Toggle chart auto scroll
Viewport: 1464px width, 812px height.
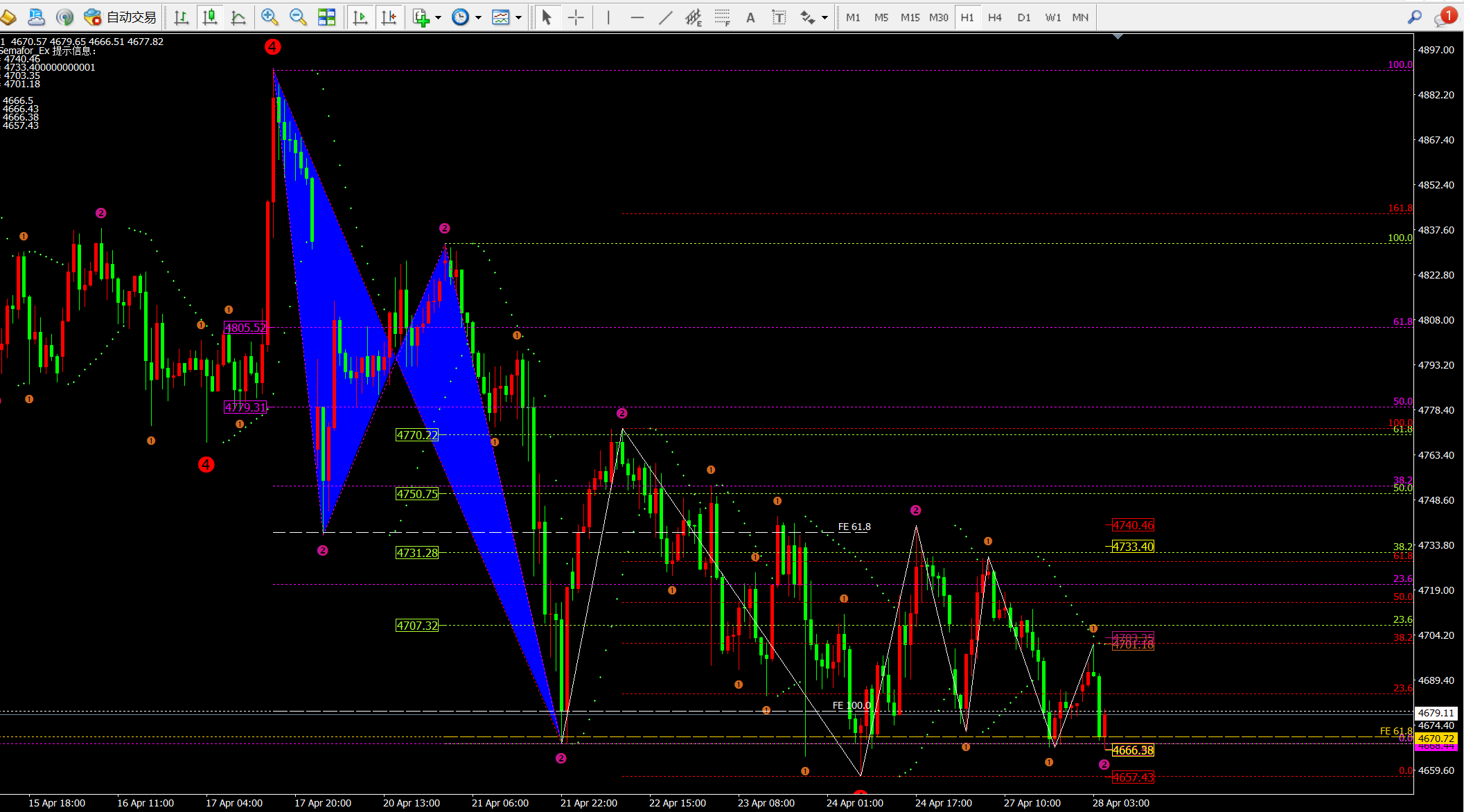coord(360,17)
